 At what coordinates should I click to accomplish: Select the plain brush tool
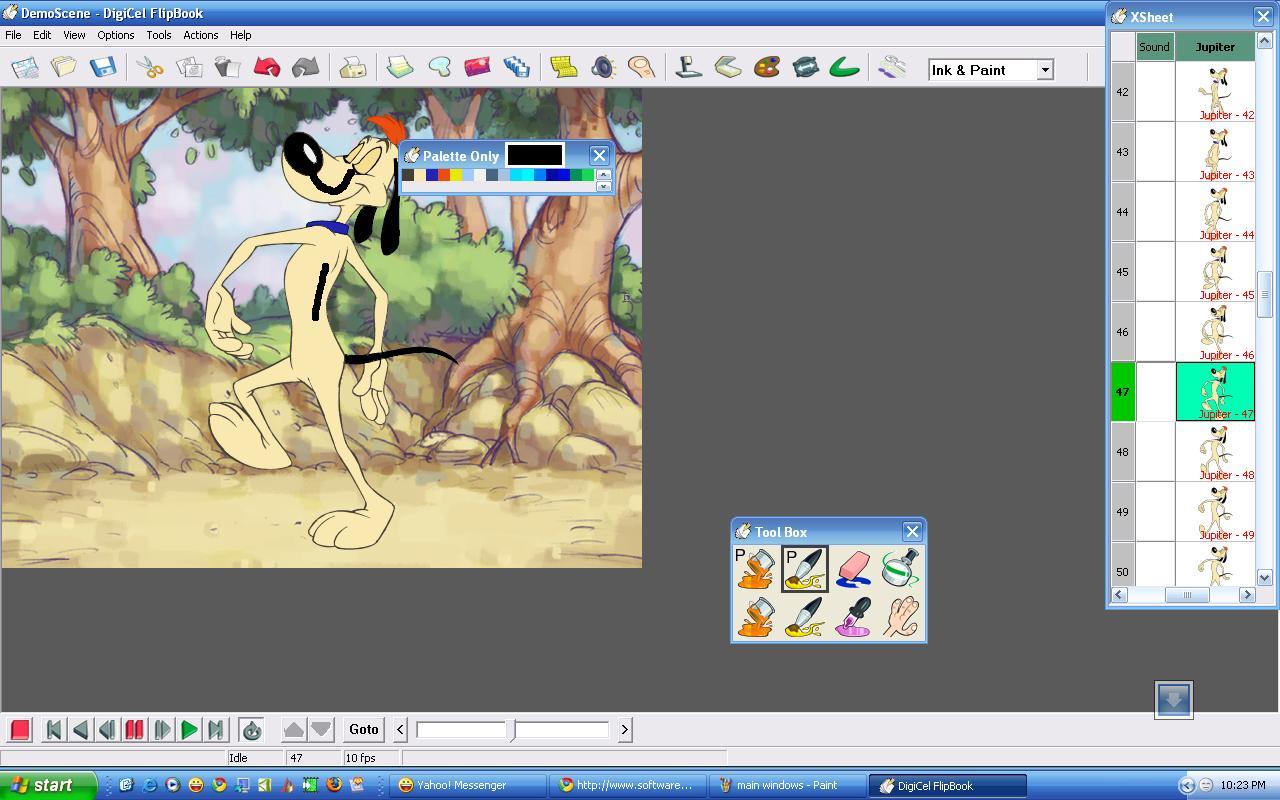click(x=804, y=616)
